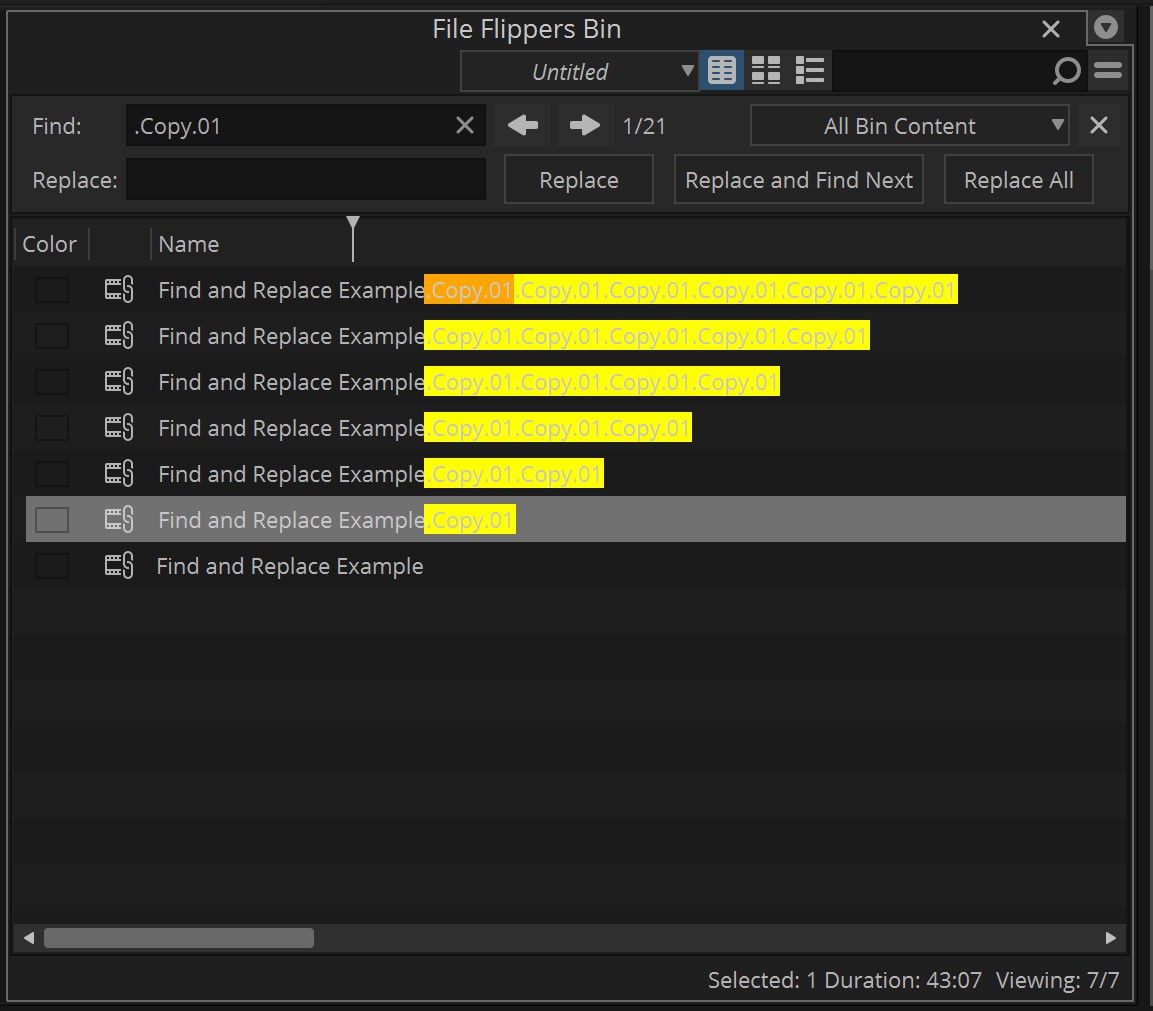
Task: Switch bin to Text view icon
Action: pyautogui.click(x=721, y=71)
